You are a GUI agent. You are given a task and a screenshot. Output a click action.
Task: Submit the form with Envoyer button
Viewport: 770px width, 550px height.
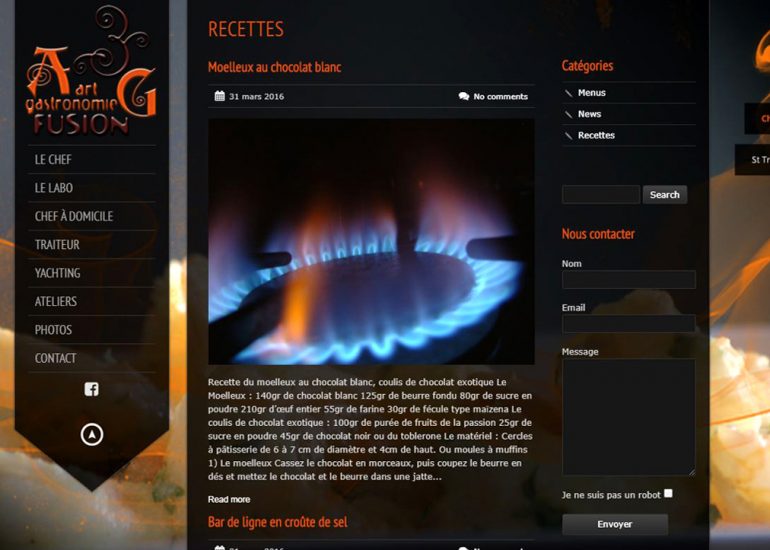[x=615, y=524]
